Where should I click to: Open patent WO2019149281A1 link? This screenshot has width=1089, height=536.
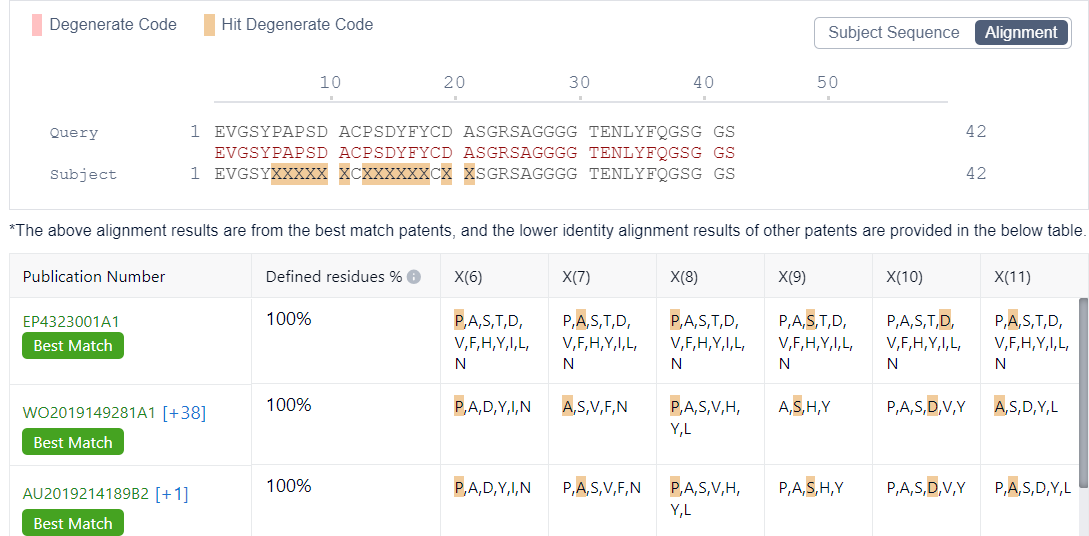point(89,412)
